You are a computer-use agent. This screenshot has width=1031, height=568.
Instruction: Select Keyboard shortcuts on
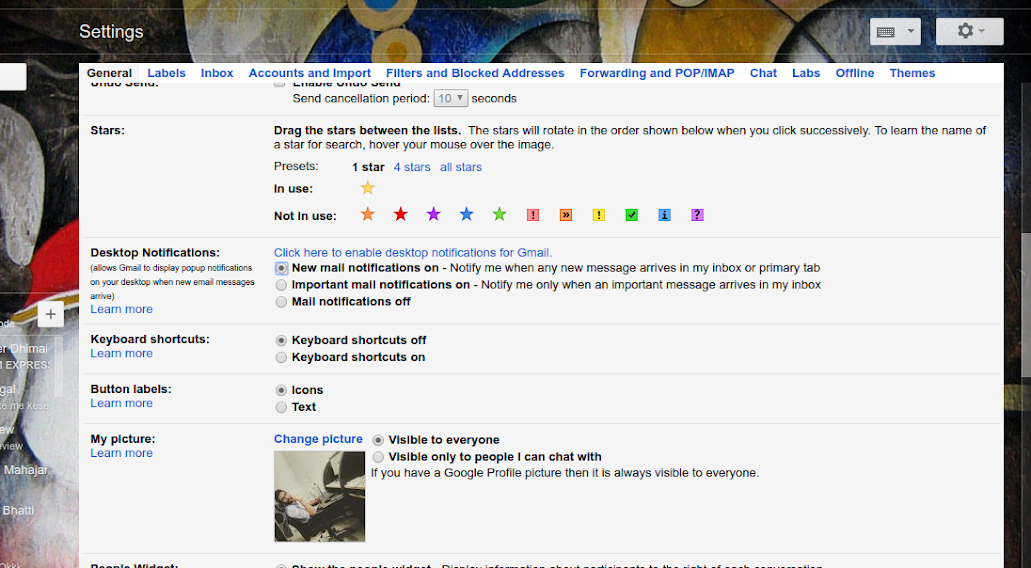[x=281, y=358]
